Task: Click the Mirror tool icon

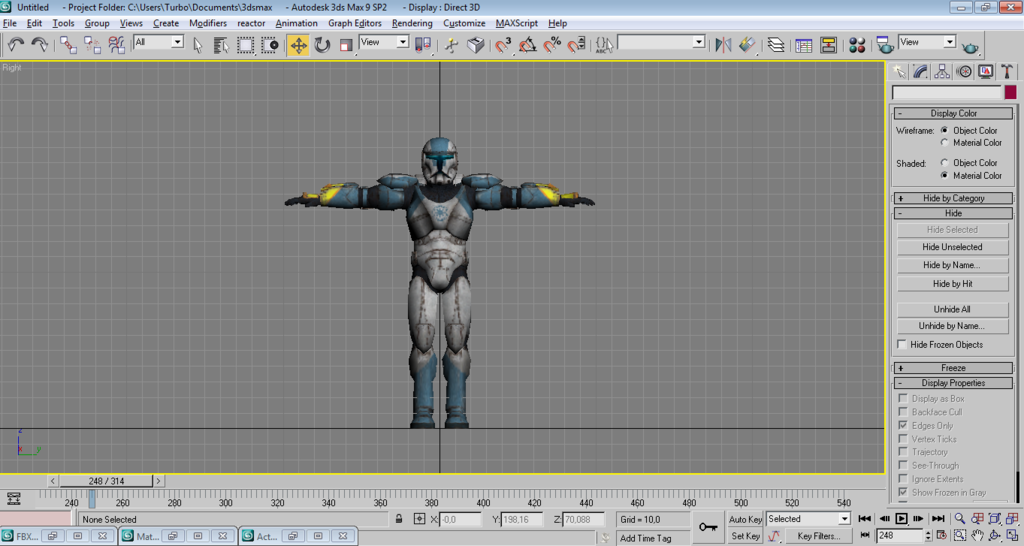Action: [723, 44]
